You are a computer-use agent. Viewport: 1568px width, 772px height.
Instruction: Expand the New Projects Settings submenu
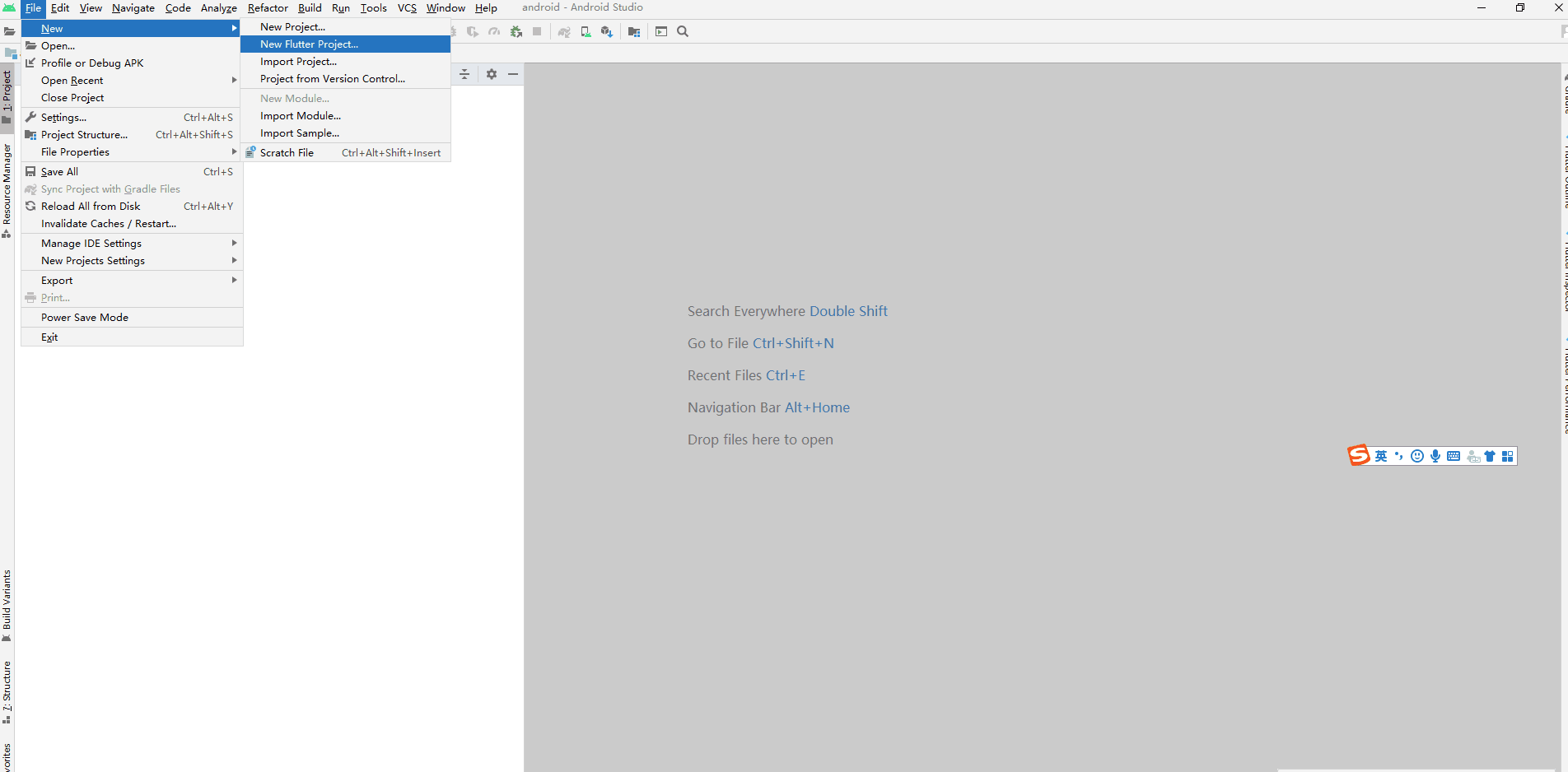click(x=132, y=261)
